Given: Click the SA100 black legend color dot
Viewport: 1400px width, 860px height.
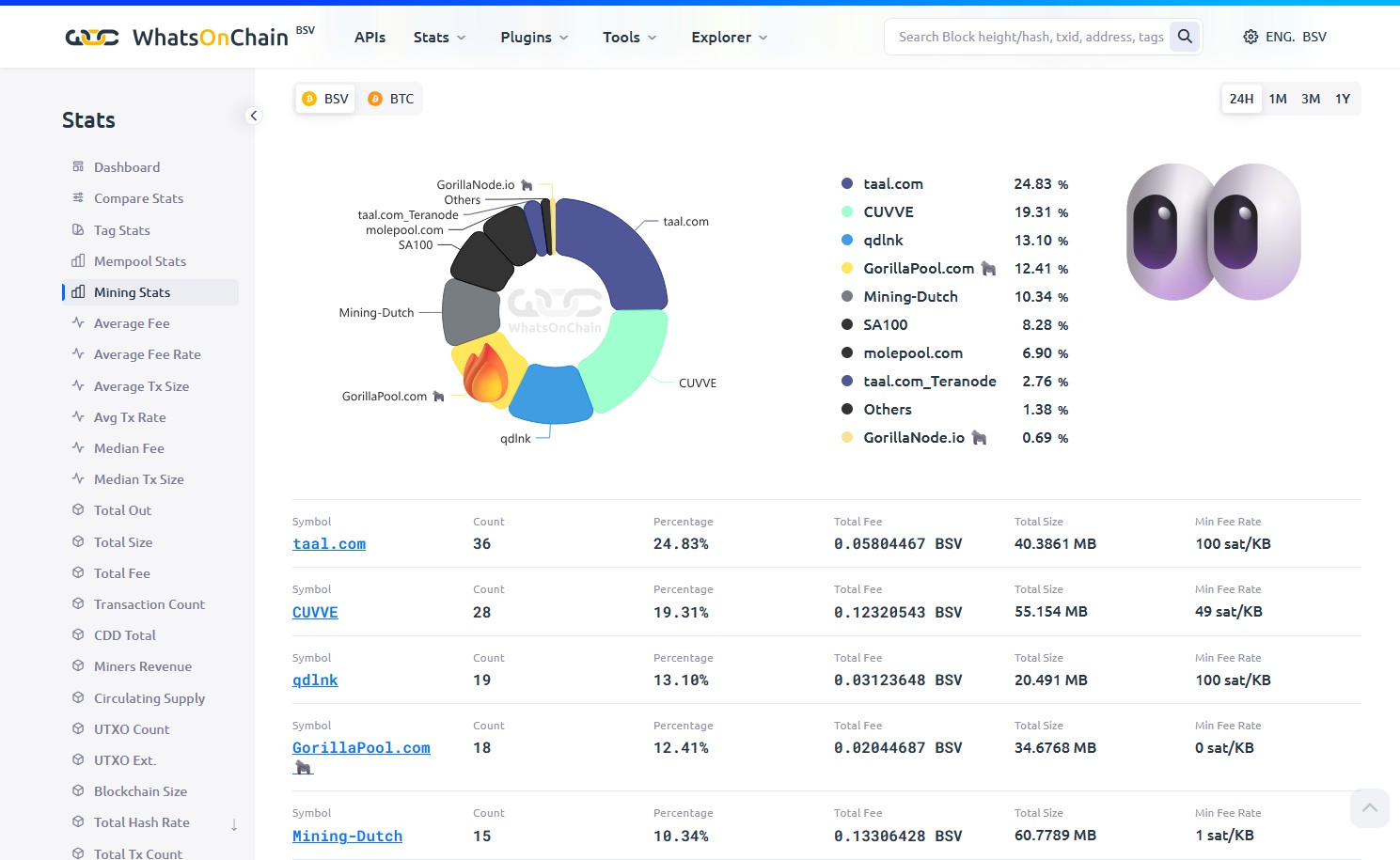Looking at the screenshot, I should click(x=847, y=325).
